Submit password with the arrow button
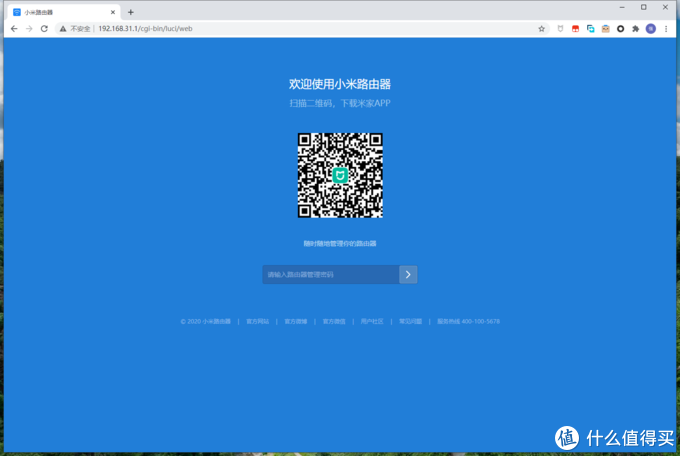The height and width of the screenshot is (456, 680). [x=408, y=274]
